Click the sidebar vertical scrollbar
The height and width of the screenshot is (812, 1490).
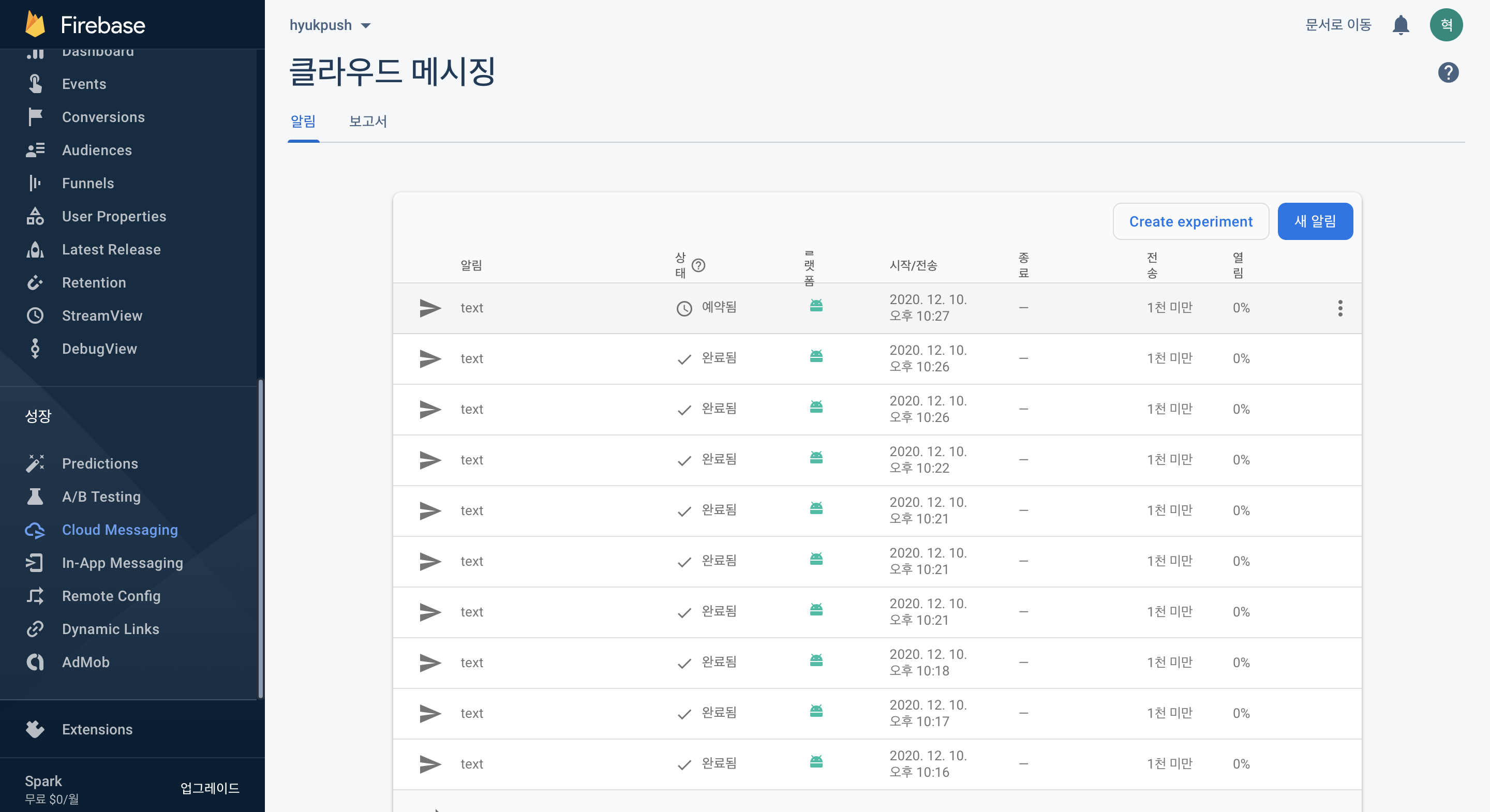(260, 538)
